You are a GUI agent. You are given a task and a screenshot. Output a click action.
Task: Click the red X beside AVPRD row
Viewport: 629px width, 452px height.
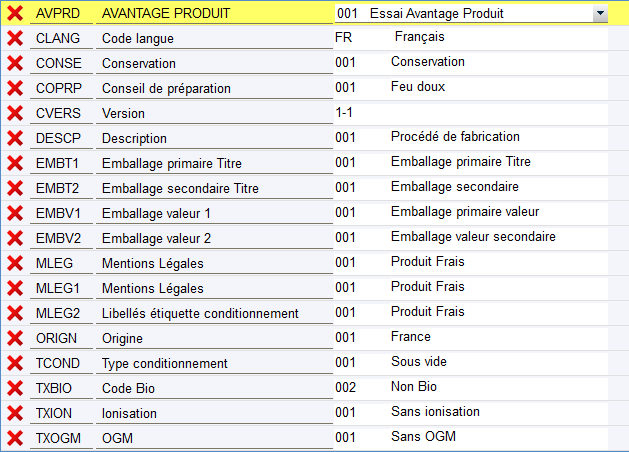click(15, 14)
